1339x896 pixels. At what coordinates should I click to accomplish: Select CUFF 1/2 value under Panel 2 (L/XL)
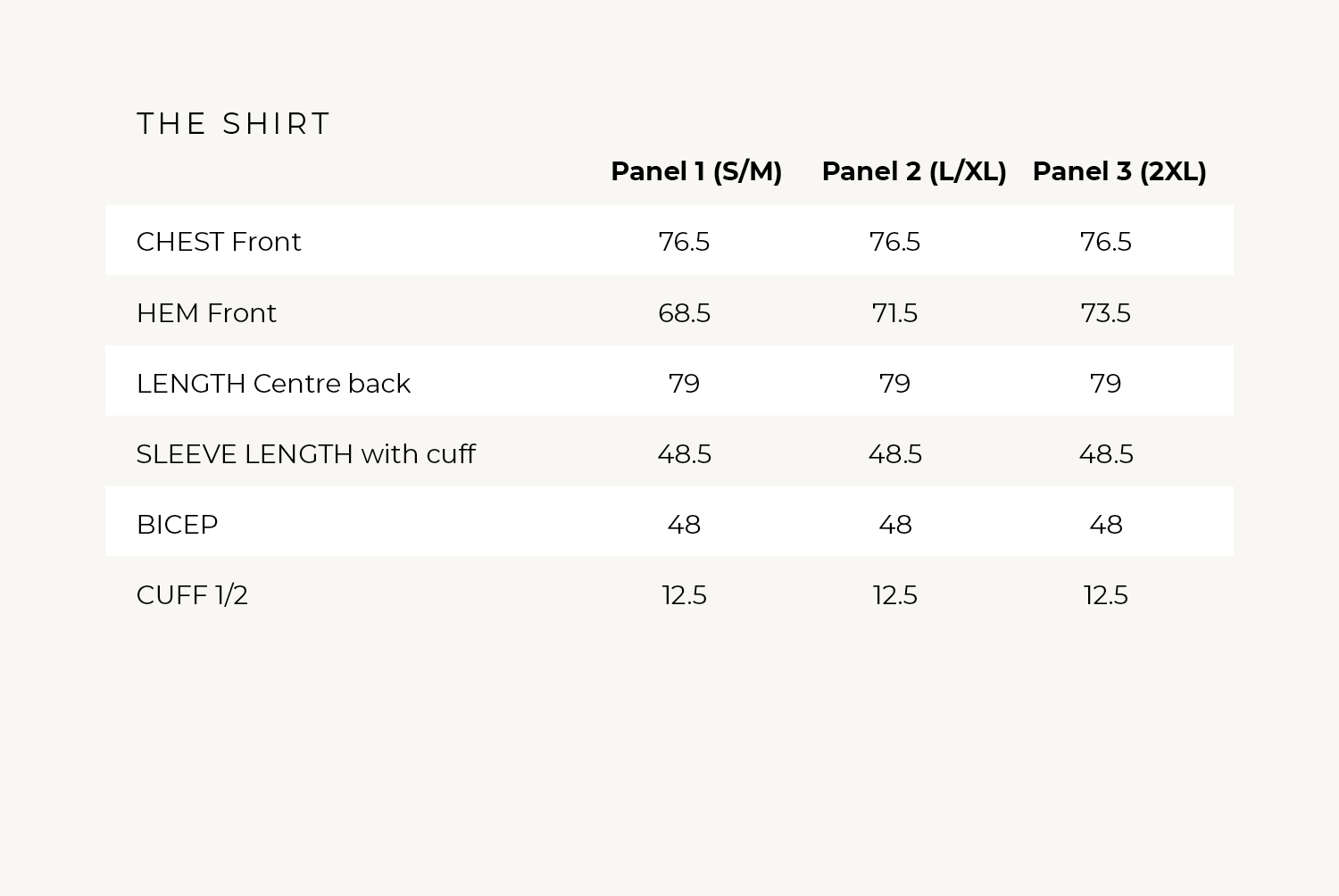pos(894,595)
